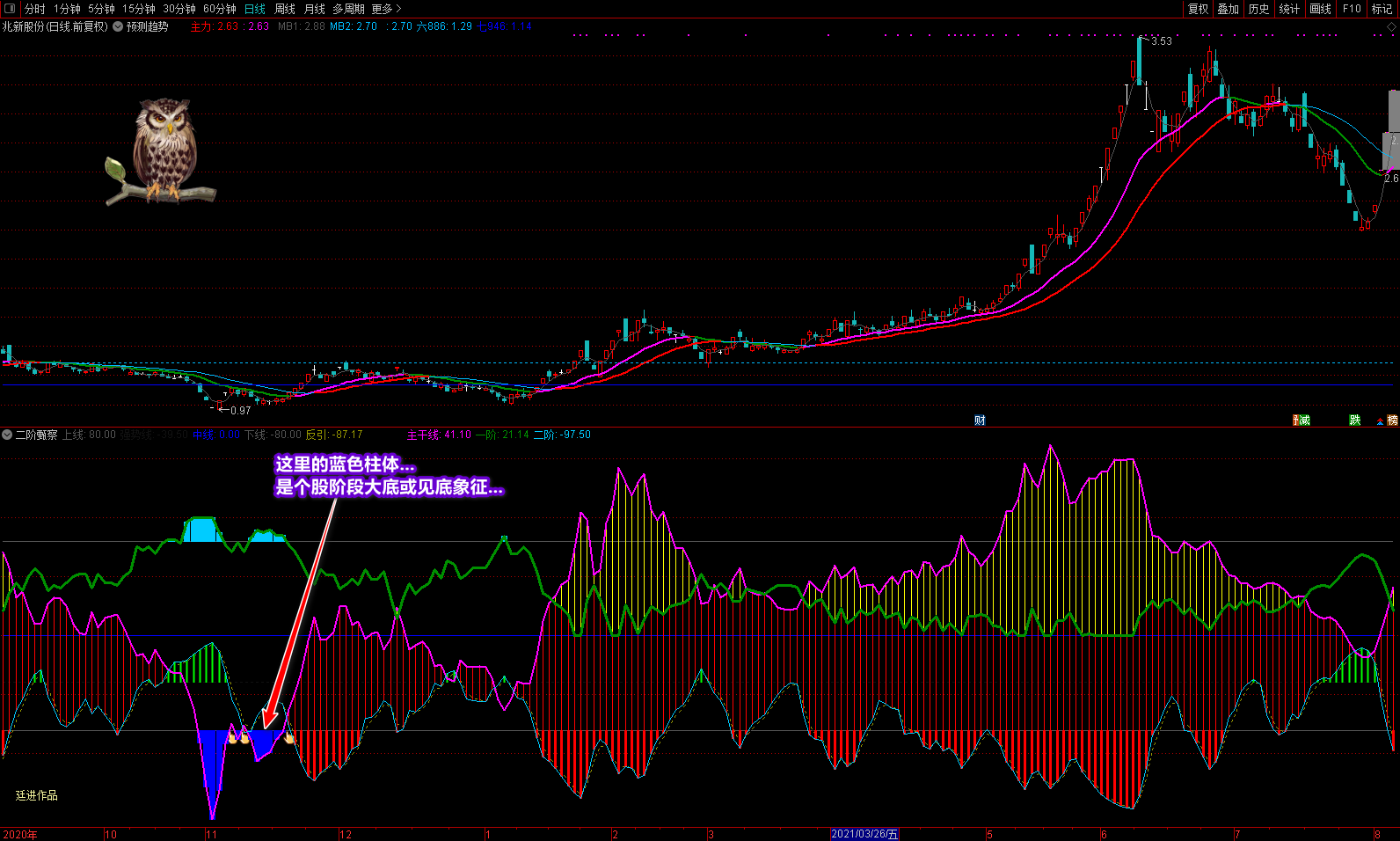1400x841 pixels.
Task: Click the orange 榜 marker icon
Action: (x=1393, y=420)
